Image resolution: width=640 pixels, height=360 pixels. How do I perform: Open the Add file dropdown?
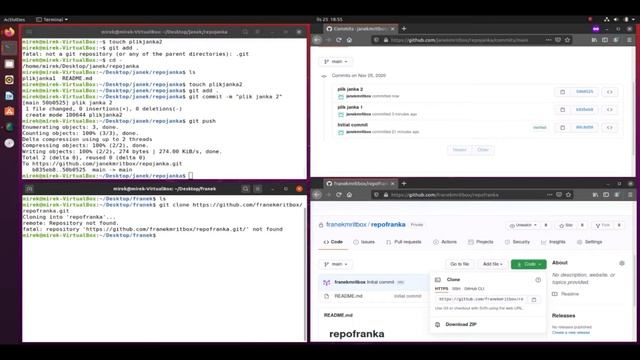click(493, 264)
